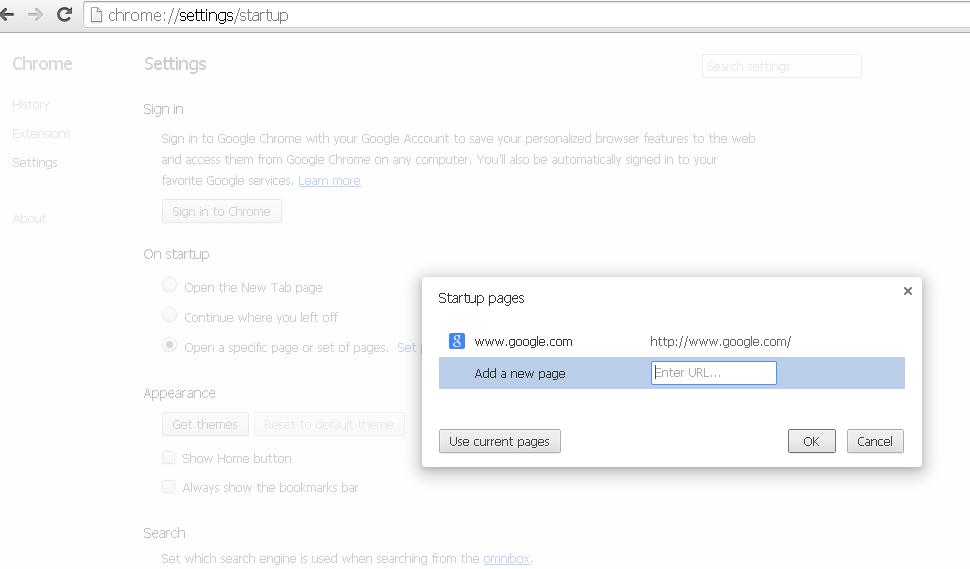
Task: Click the browser forward arrow
Action: pyautogui.click(x=35, y=14)
